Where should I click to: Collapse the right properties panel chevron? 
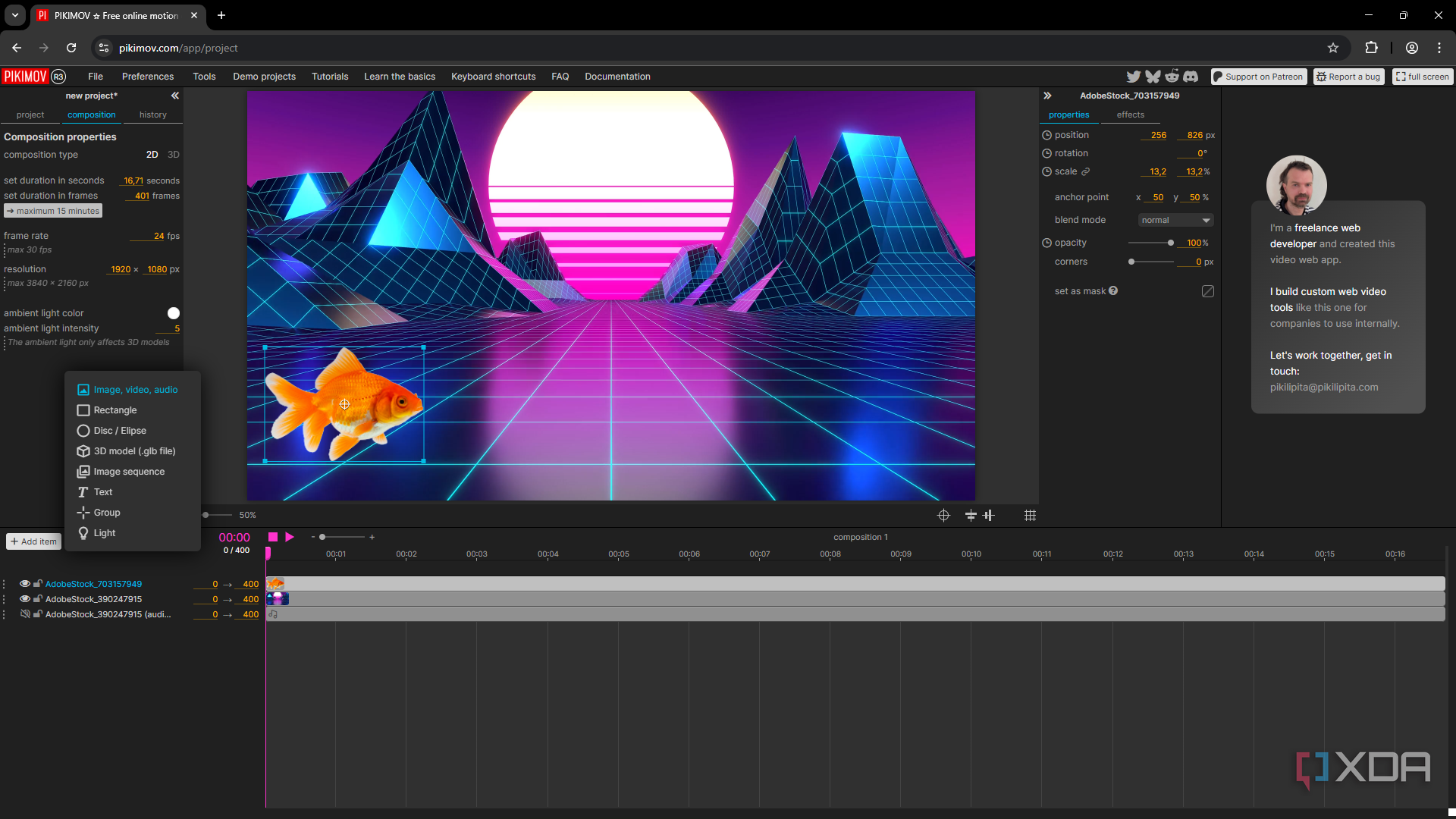[x=1047, y=96]
